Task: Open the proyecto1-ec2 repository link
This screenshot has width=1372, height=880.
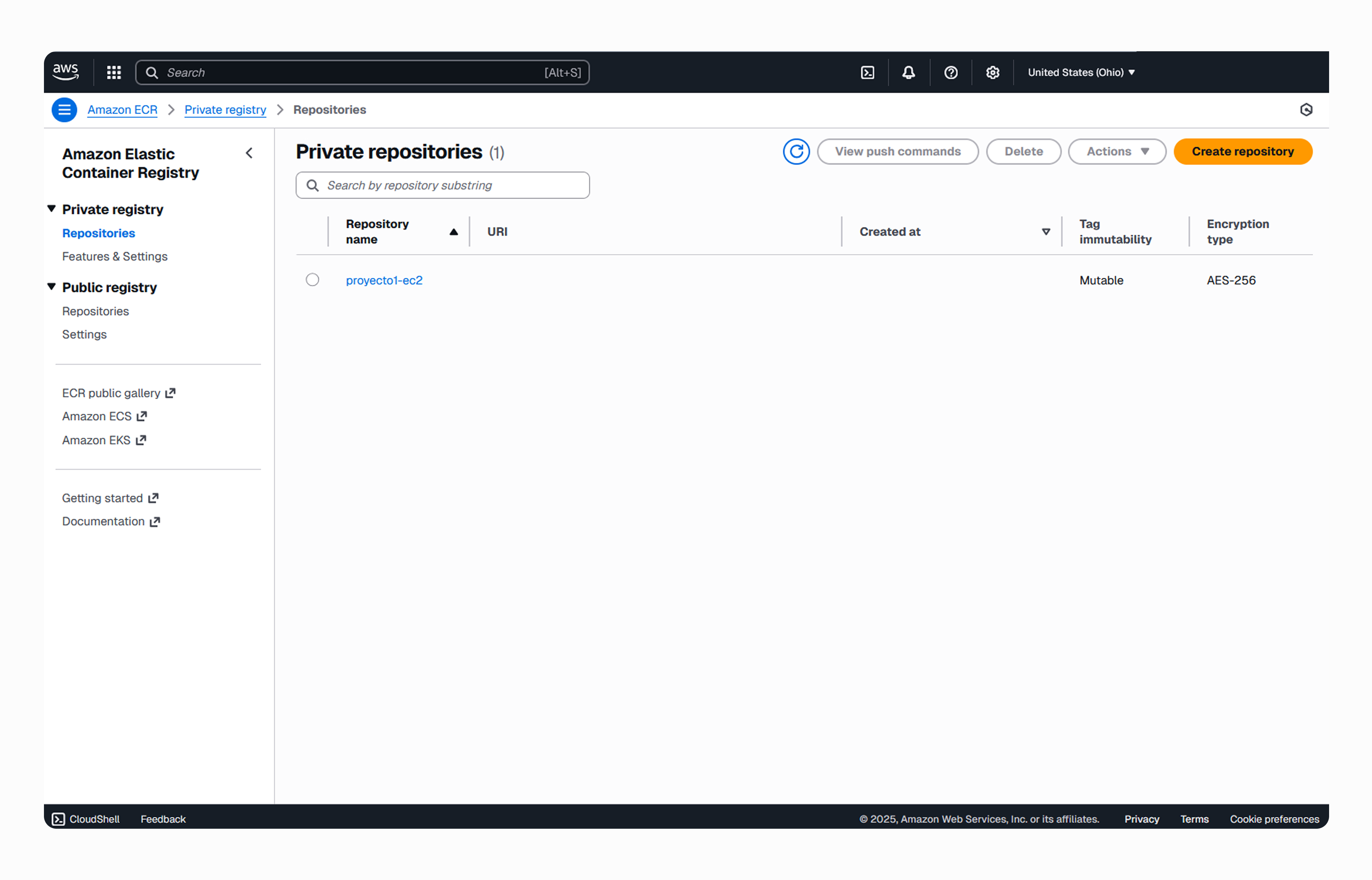Action: pyautogui.click(x=384, y=280)
